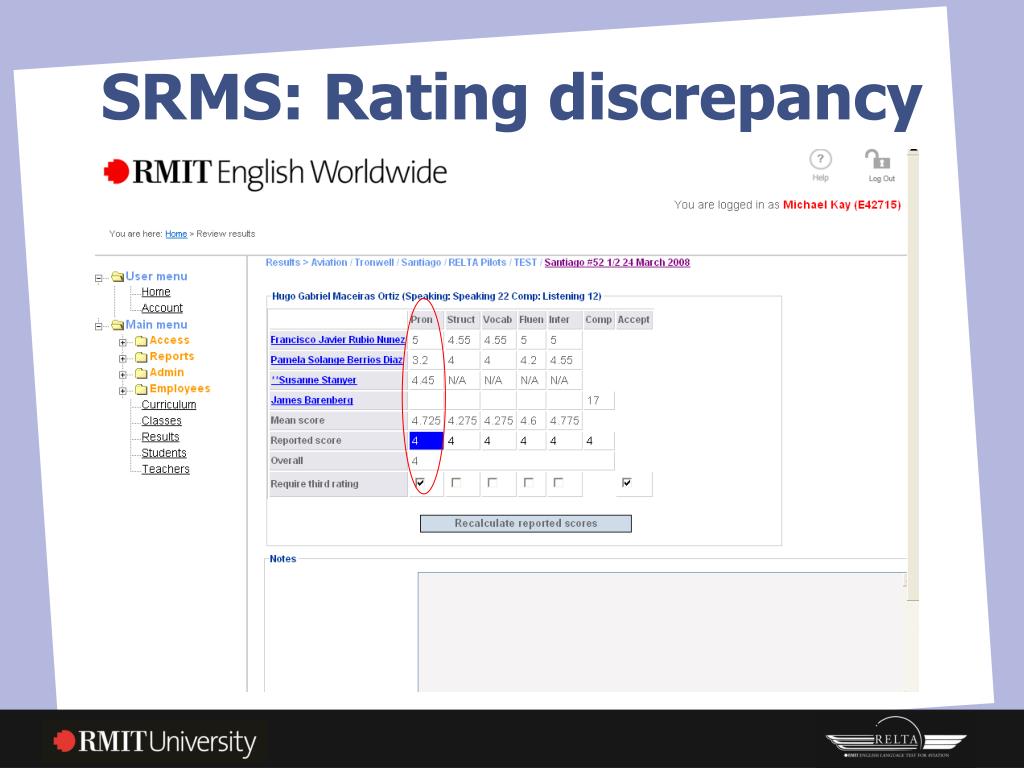1024x768 pixels.
Task: Open rater Susanne Stanyer link
Action: pyautogui.click(x=313, y=380)
